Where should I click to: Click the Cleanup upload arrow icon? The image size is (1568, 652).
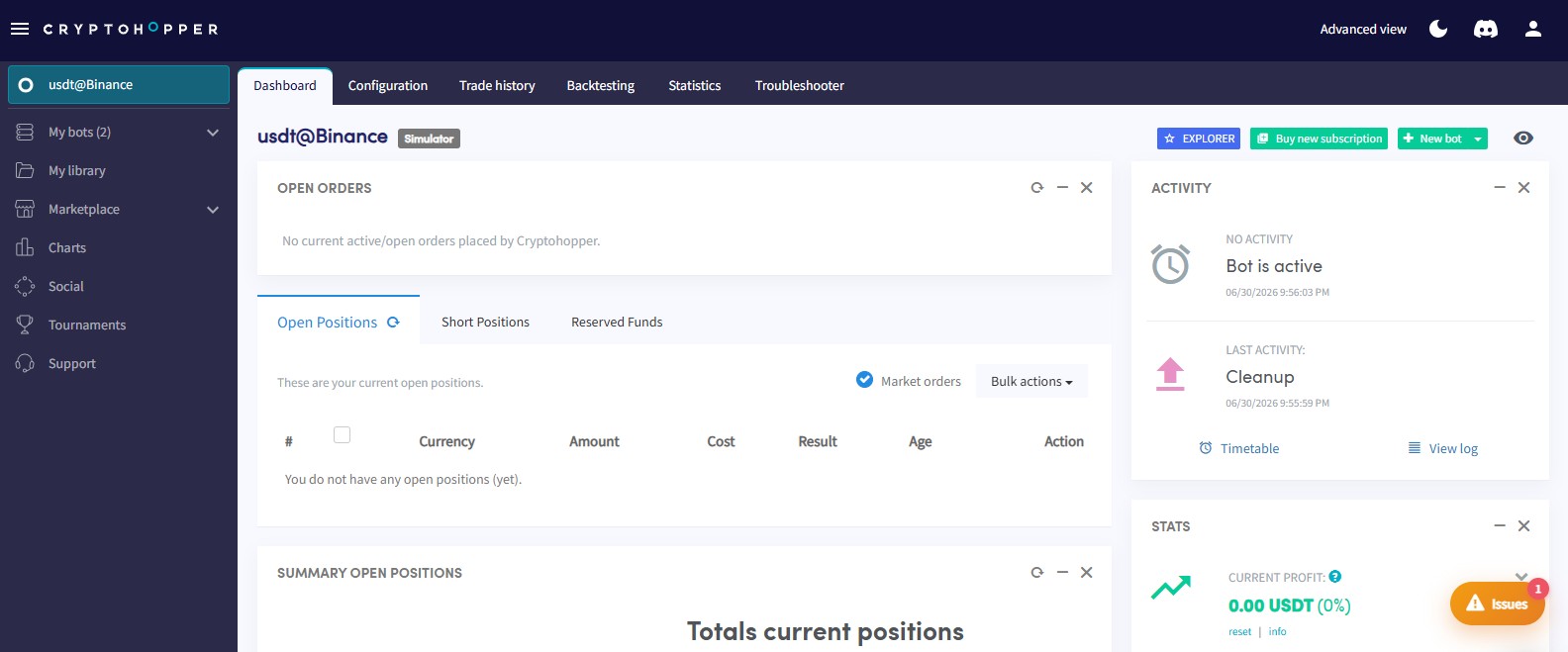[x=1170, y=374]
